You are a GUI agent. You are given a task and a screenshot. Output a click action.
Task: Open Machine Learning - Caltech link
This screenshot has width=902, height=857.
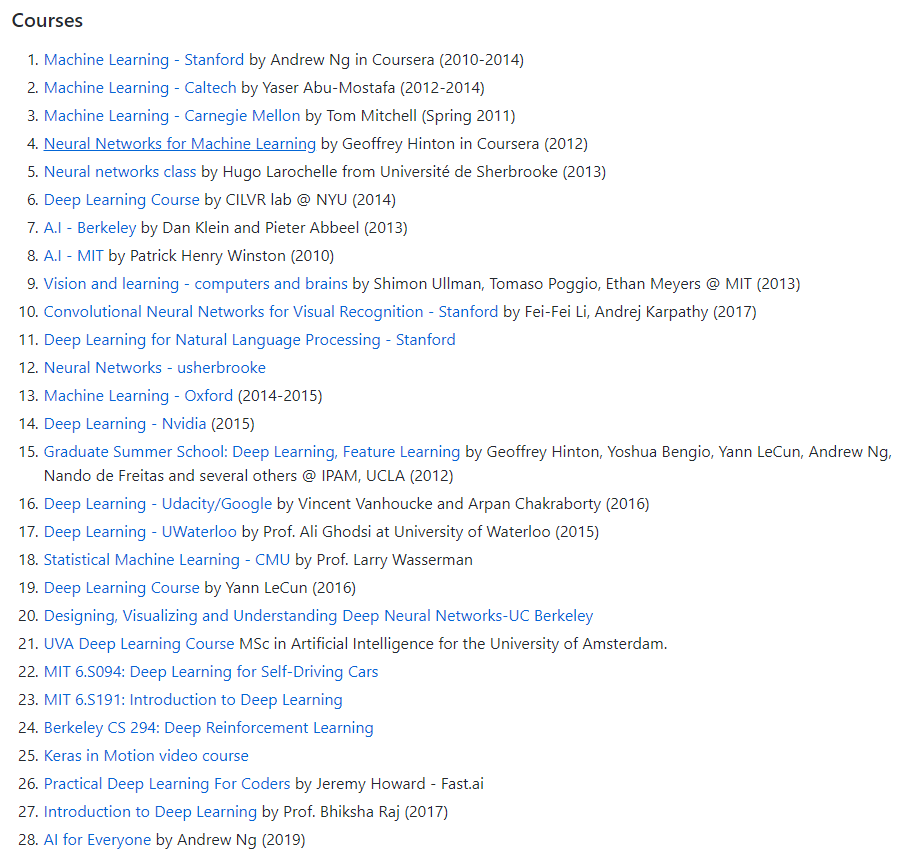[x=140, y=88]
